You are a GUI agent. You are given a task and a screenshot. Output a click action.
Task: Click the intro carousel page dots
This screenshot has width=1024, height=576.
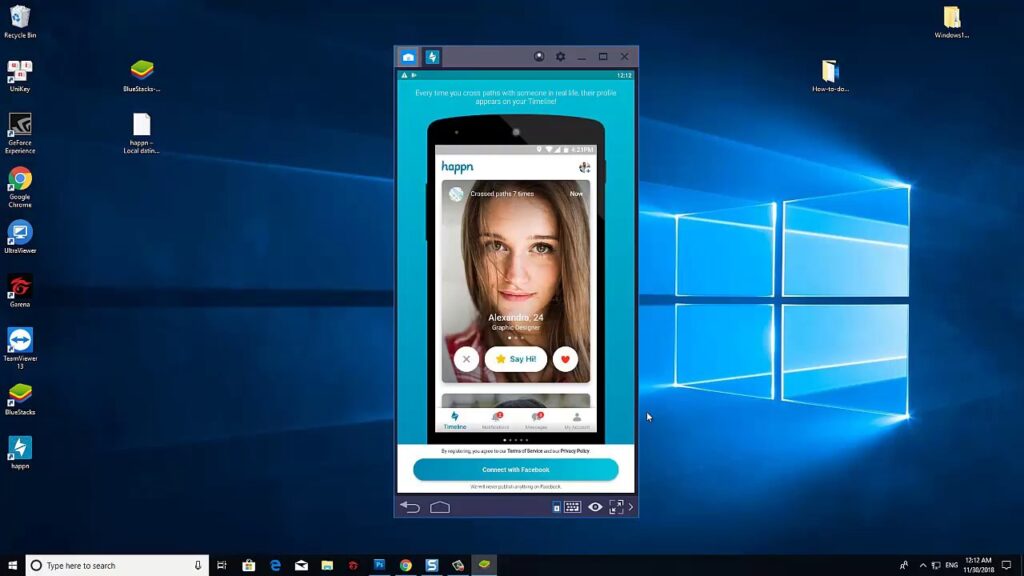(x=516, y=440)
